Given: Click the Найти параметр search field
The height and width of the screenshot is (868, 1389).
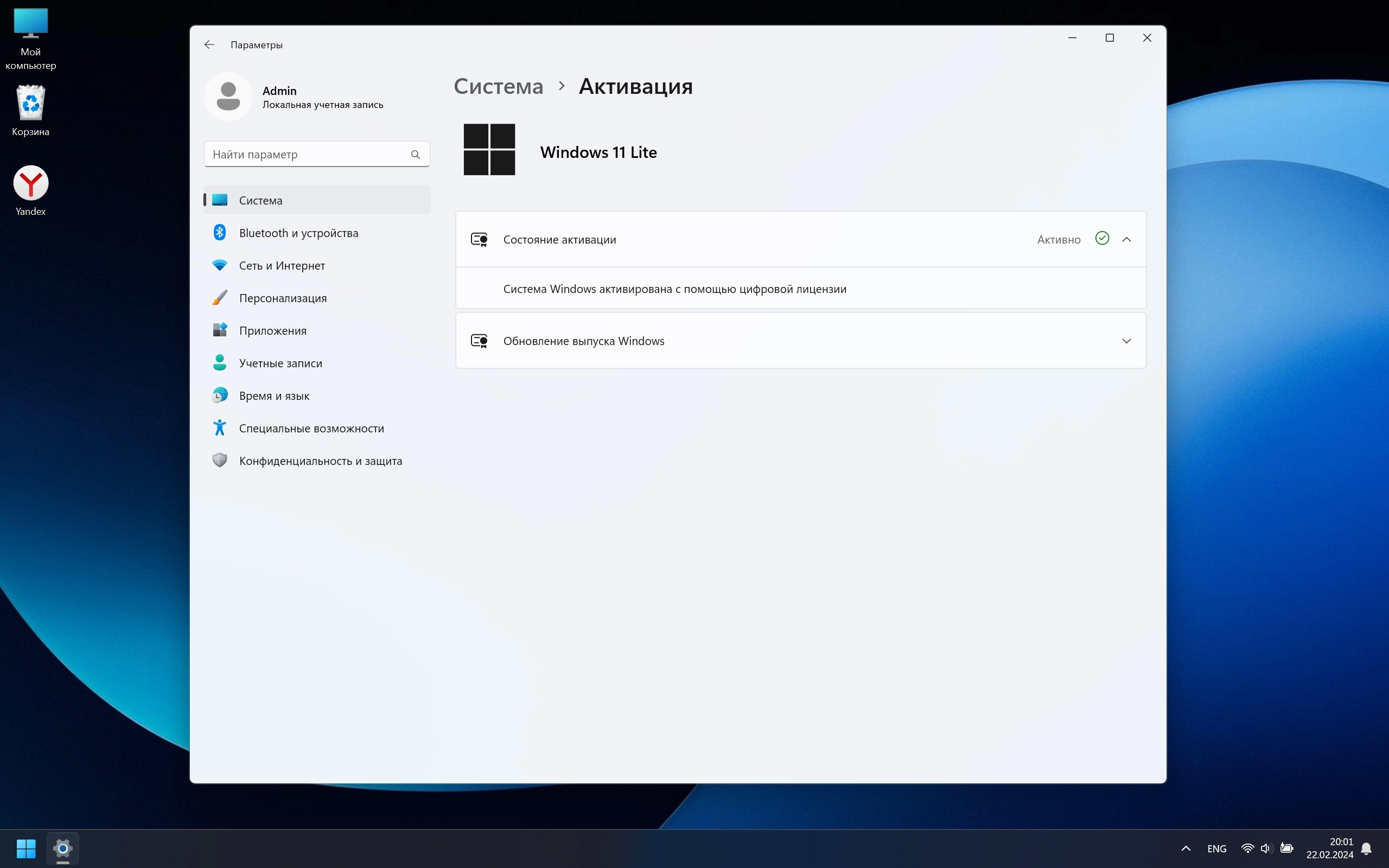Looking at the screenshot, I should 307,155.
